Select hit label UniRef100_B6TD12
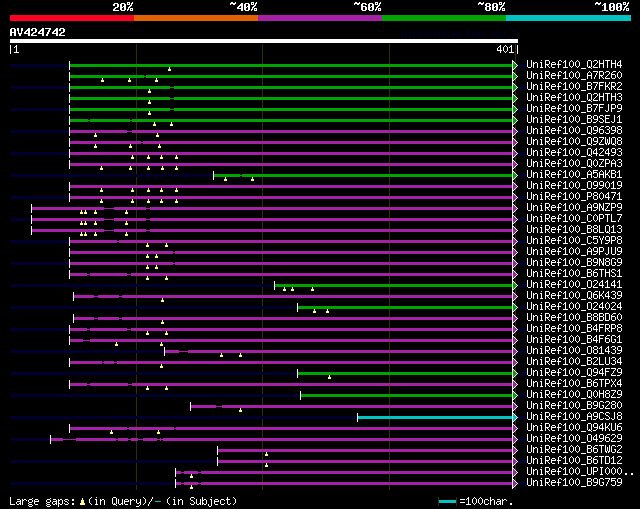This screenshot has height=509, width=640. pyautogui.click(x=574, y=461)
